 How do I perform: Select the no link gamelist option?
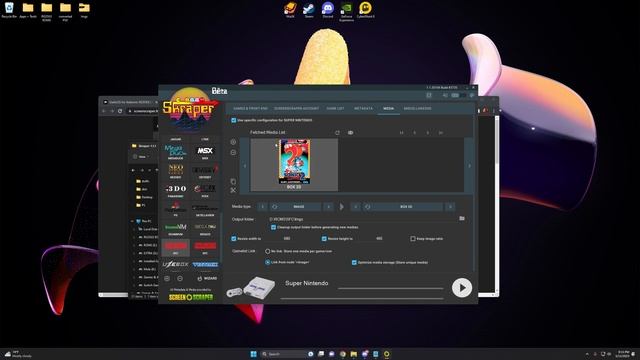[x=268, y=251]
